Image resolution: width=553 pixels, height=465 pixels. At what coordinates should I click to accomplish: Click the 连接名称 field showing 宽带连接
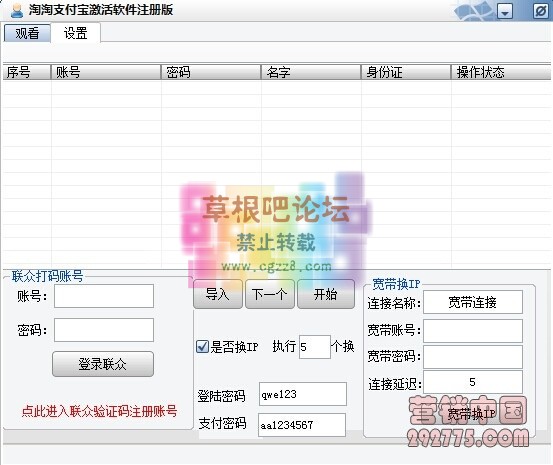tap(473, 302)
